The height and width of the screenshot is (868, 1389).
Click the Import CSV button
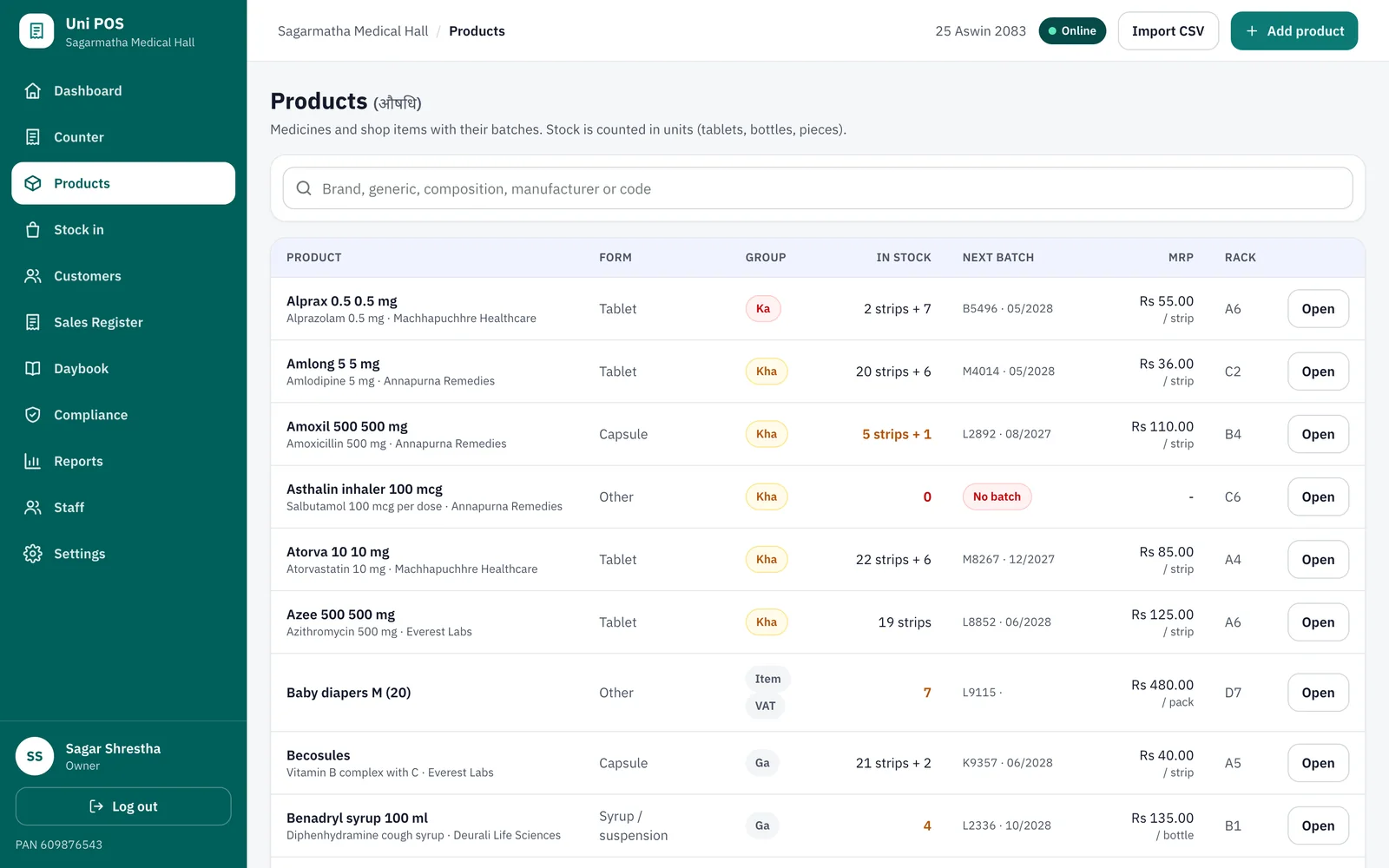point(1168,31)
